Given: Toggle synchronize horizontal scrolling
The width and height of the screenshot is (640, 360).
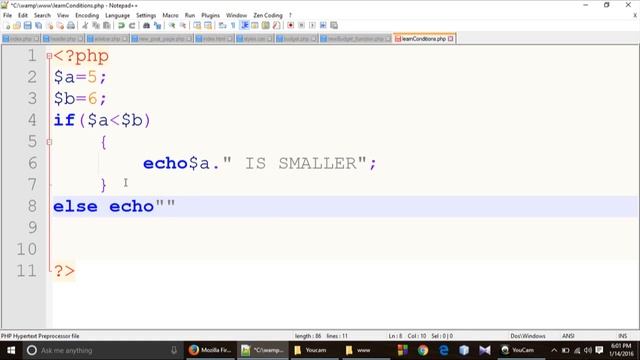Looking at the screenshot, I should tap(208, 26).
